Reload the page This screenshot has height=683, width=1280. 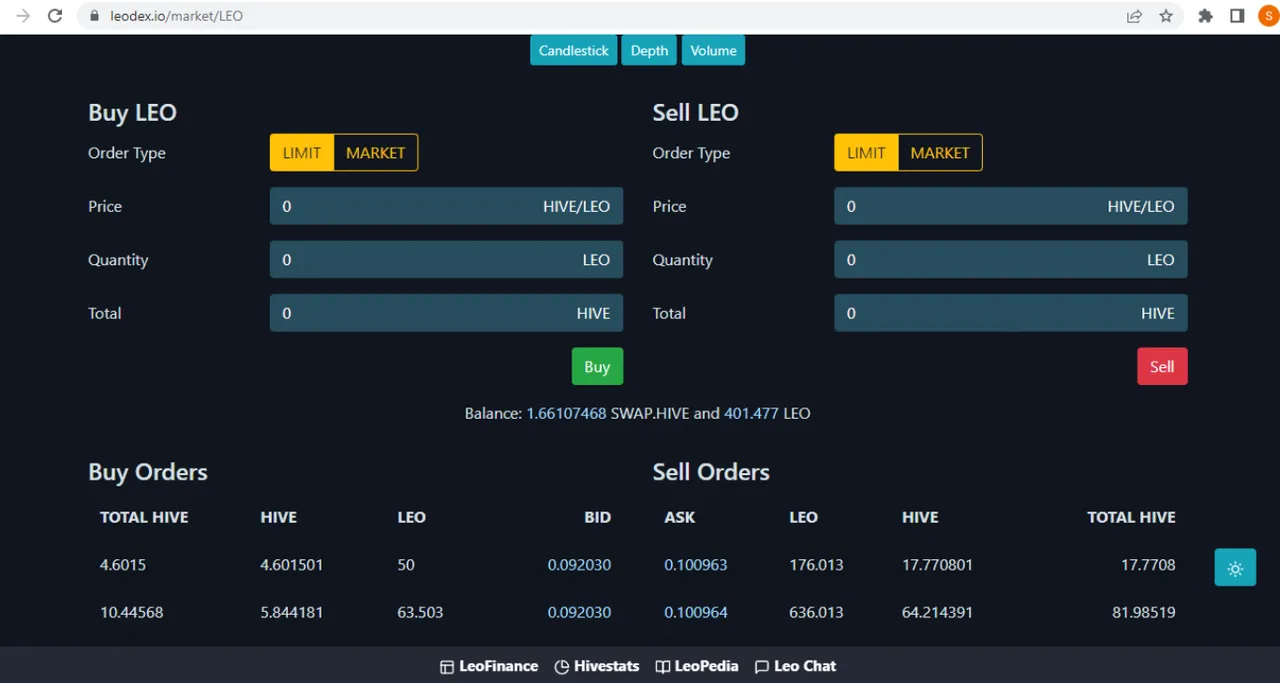click(x=55, y=16)
